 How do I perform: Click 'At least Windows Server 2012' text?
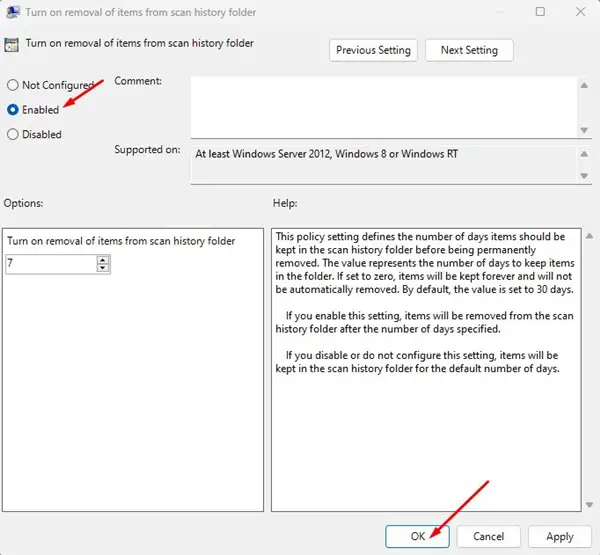[263, 154]
